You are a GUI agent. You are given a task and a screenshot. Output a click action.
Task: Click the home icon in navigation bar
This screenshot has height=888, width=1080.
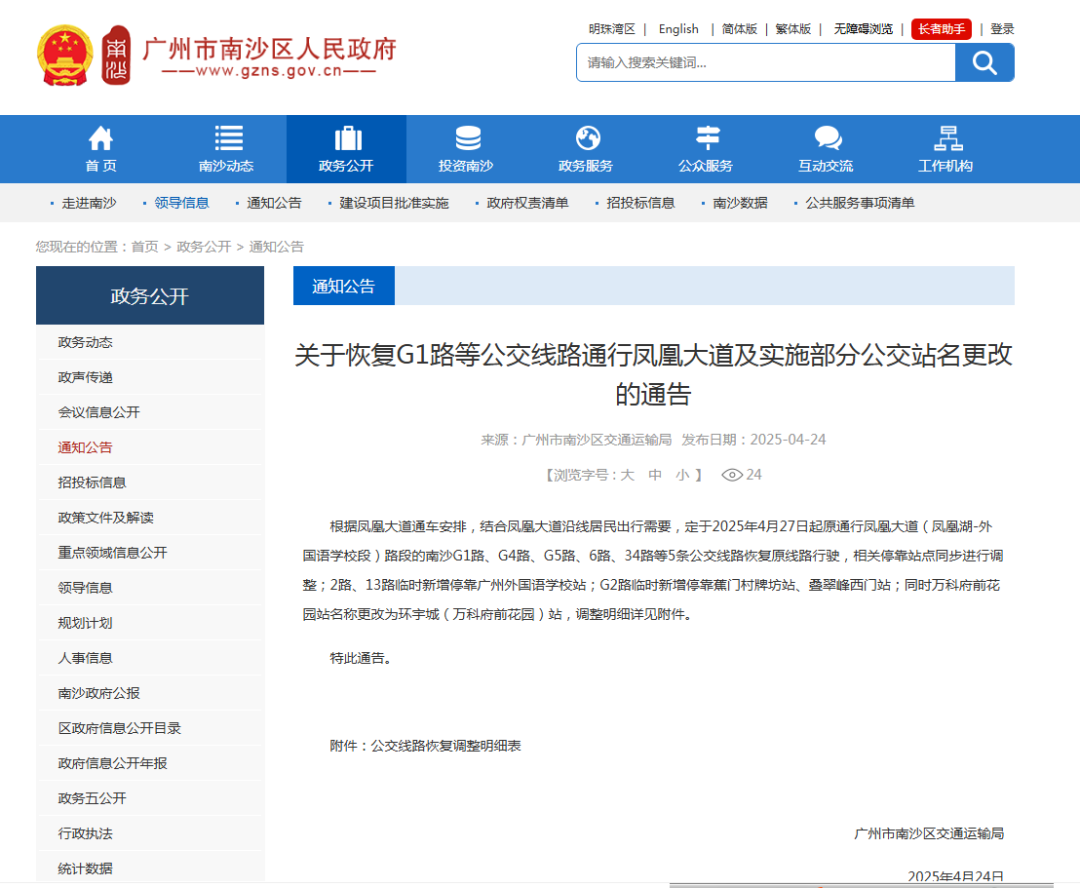point(101,138)
